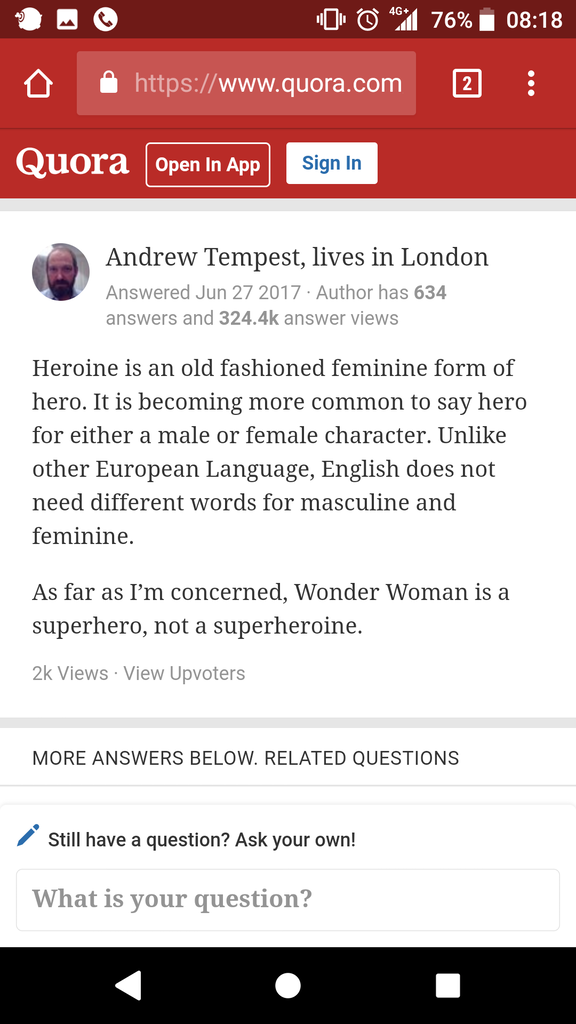Tap the battery indicator in status bar
Image resolution: width=576 pixels, height=1024 pixels.
click(x=487, y=20)
